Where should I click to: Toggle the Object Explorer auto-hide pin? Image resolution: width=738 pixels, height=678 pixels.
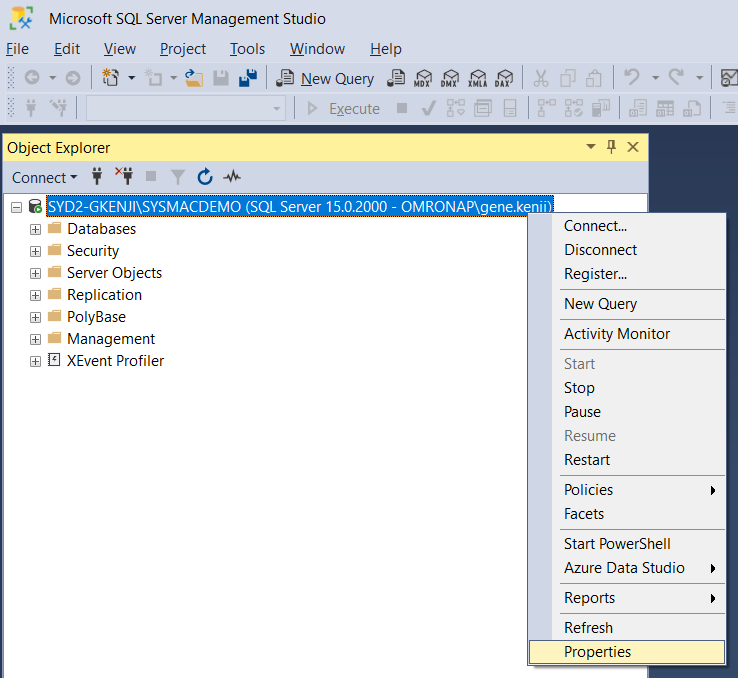pos(611,147)
